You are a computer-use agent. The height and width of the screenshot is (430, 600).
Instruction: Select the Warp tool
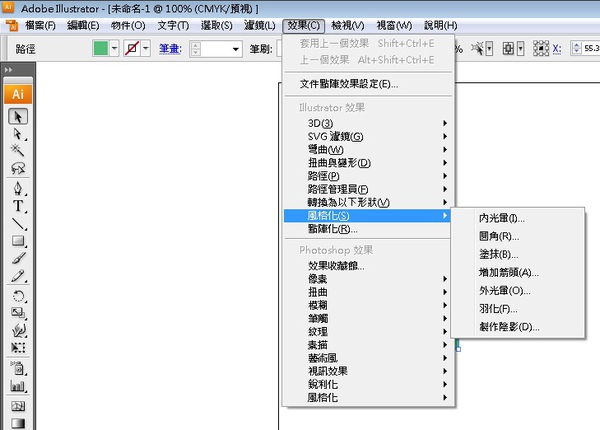click(x=18, y=330)
